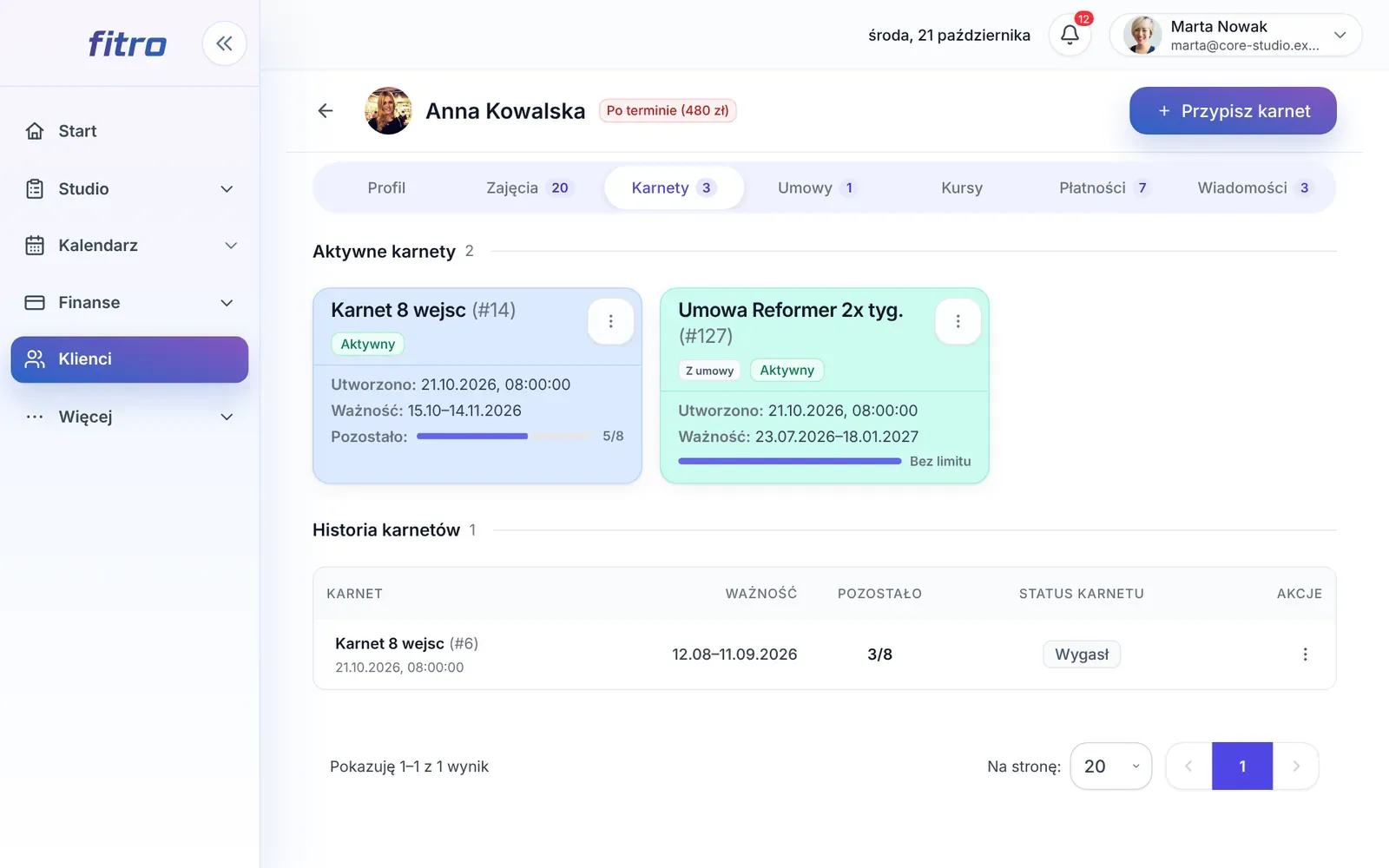Go to pagination page 1
This screenshot has height=868, width=1389.
(x=1242, y=766)
